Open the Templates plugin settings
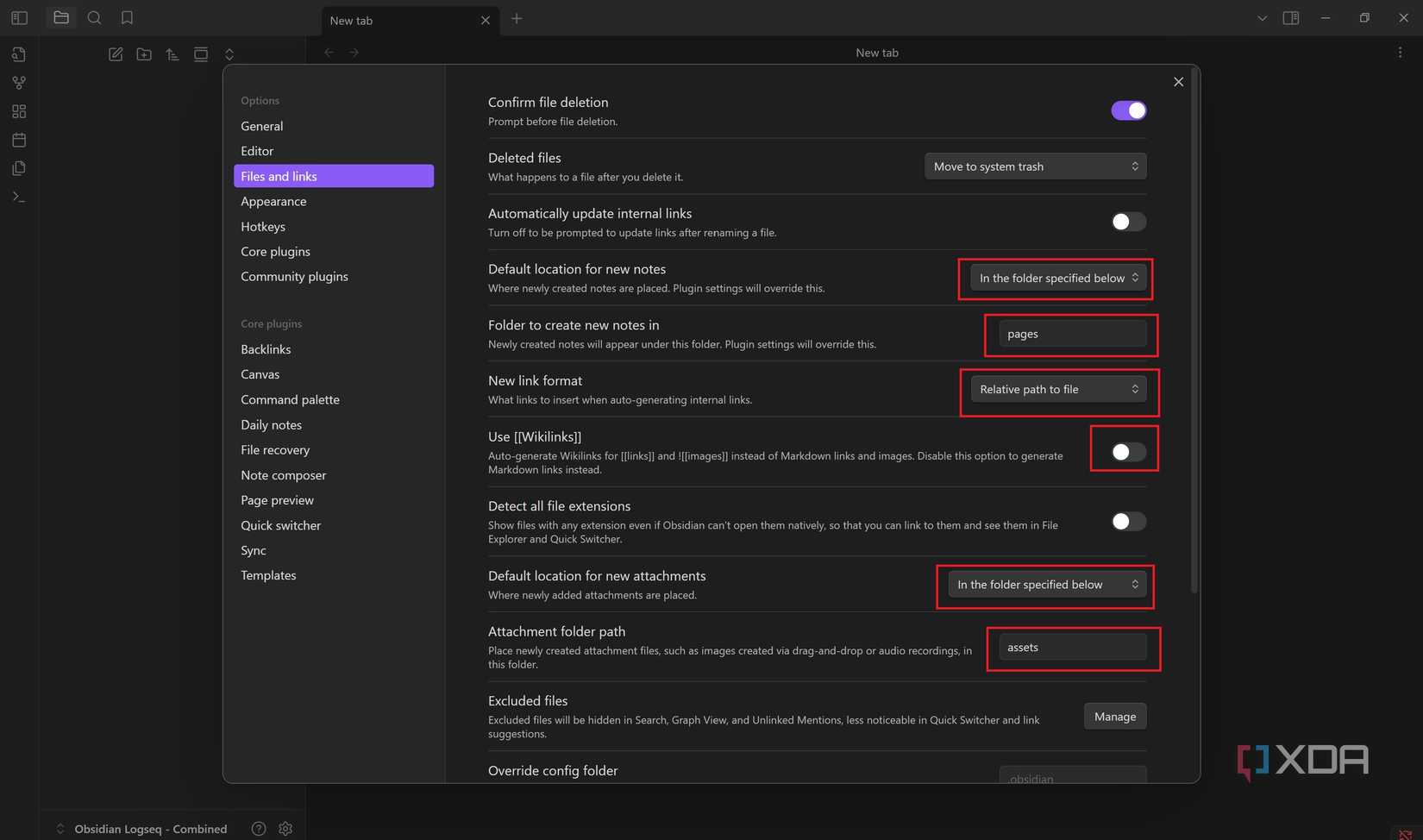Image resolution: width=1423 pixels, height=840 pixels. tap(268, 574)
